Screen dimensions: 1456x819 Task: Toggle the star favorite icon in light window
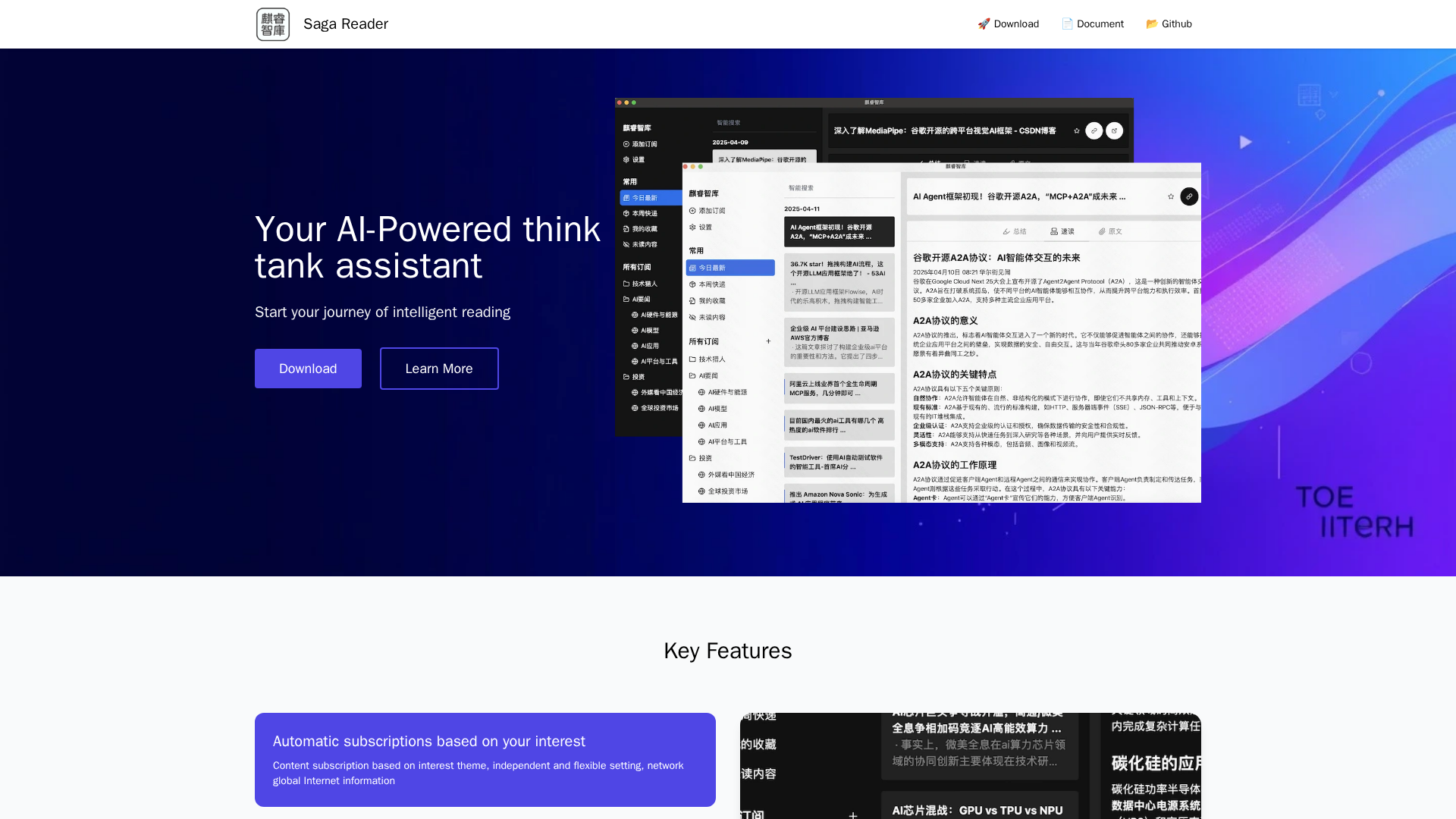tap(1171, 196)
